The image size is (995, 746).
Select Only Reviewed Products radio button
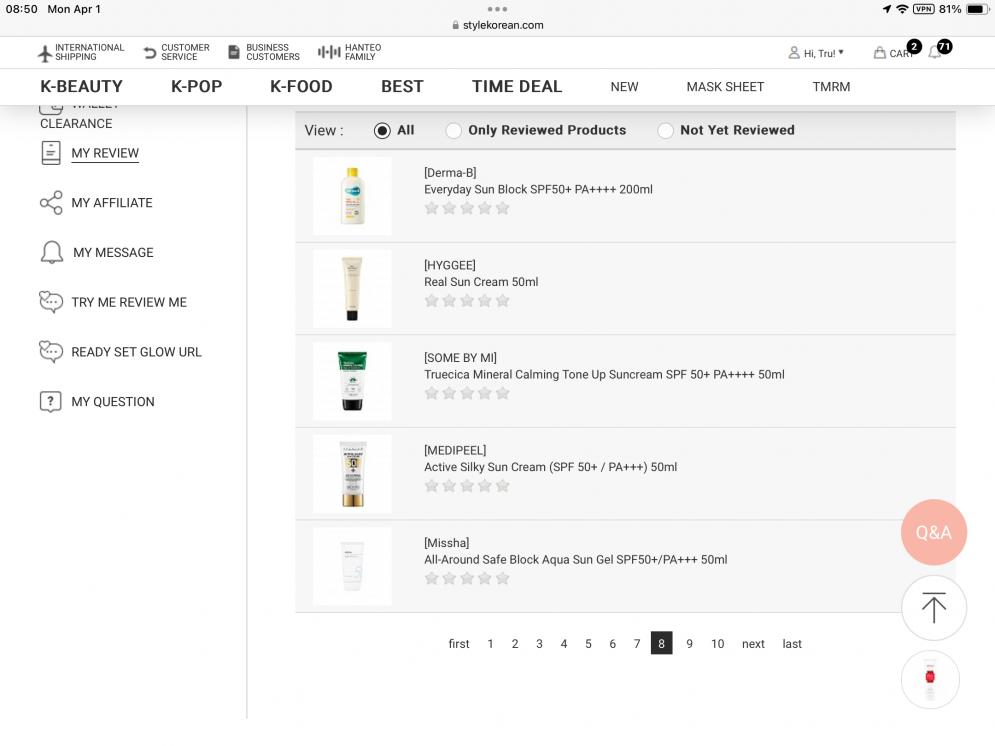pos(454,130)
